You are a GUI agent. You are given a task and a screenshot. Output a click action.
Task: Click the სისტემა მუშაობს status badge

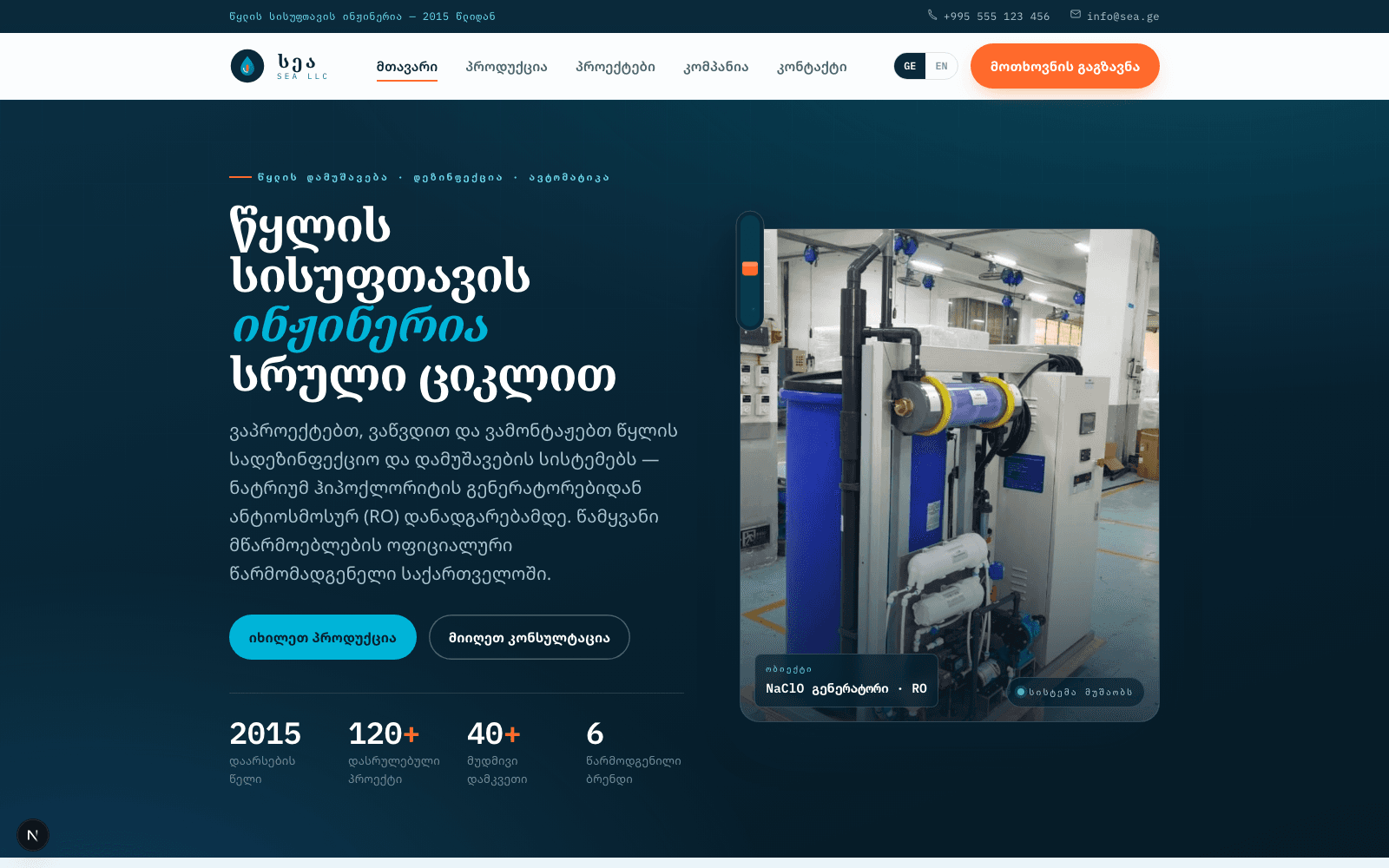1076,692
